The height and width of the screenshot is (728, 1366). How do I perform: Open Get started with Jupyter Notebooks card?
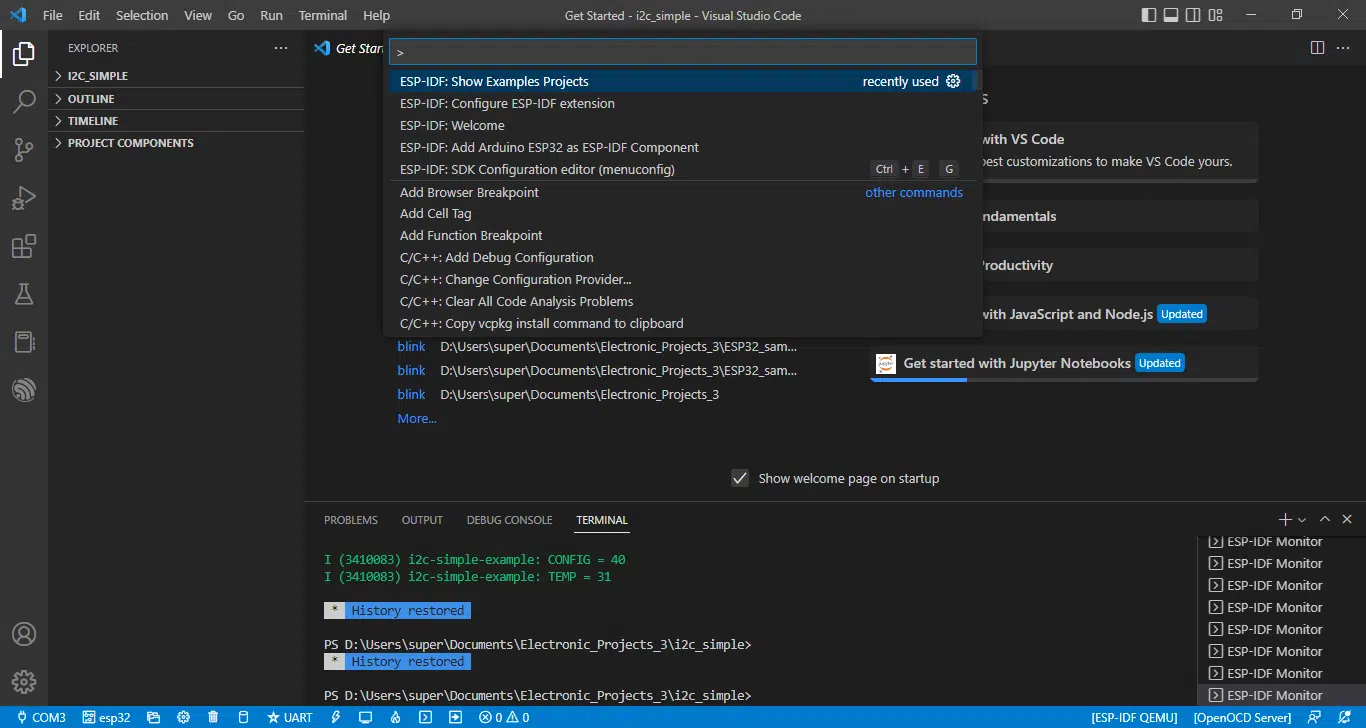point(1064,363)
